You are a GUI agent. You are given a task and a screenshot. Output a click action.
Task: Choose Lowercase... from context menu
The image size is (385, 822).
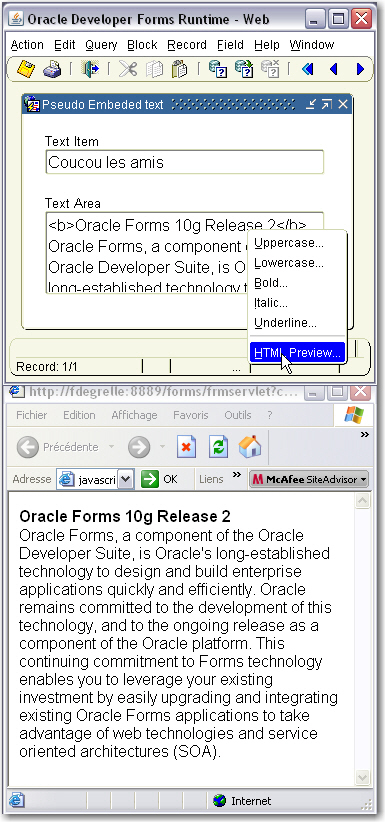click(297, 263)
